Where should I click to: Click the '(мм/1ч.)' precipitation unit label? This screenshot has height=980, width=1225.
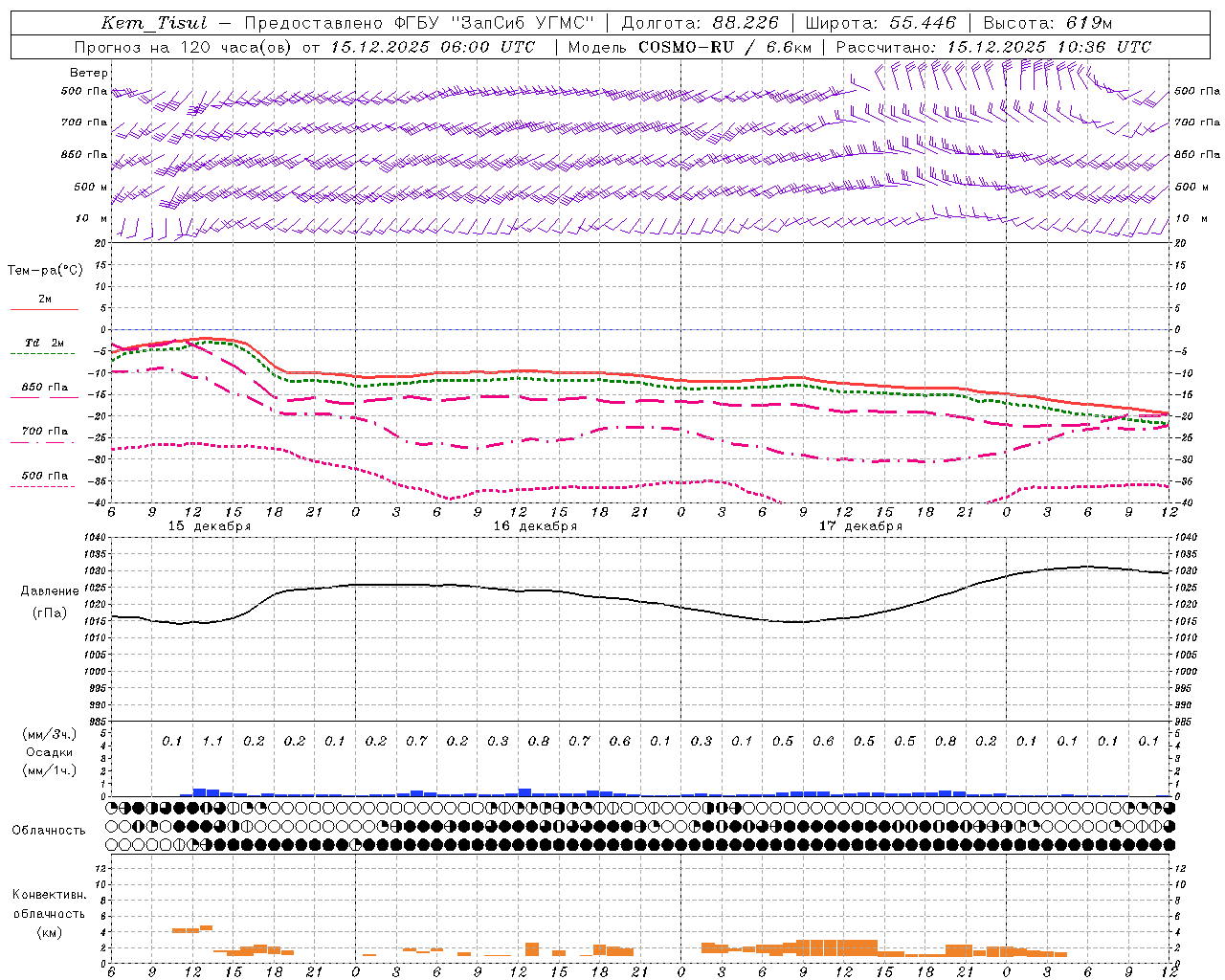(51, 770)
